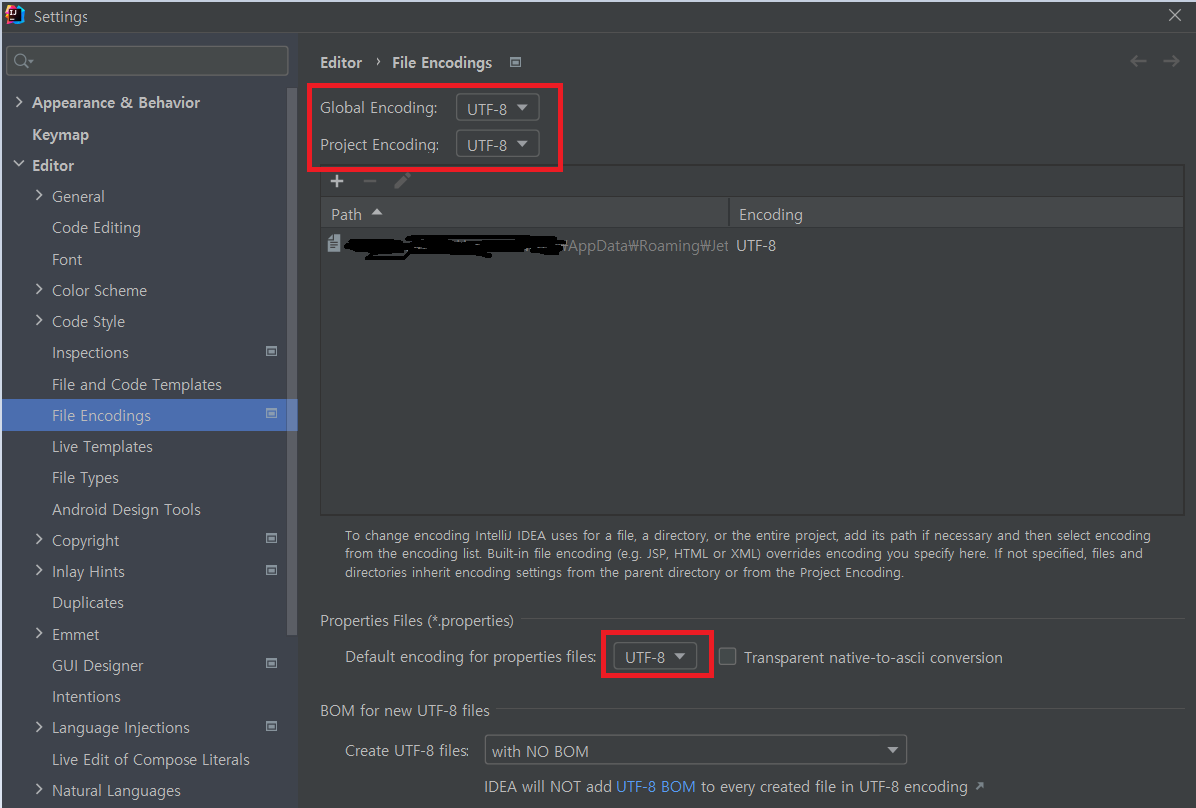The width and height of the screenshot is (1196, 808).
Task: Click UTF-8 encoding cell in path row
Action: pos(756,246)
